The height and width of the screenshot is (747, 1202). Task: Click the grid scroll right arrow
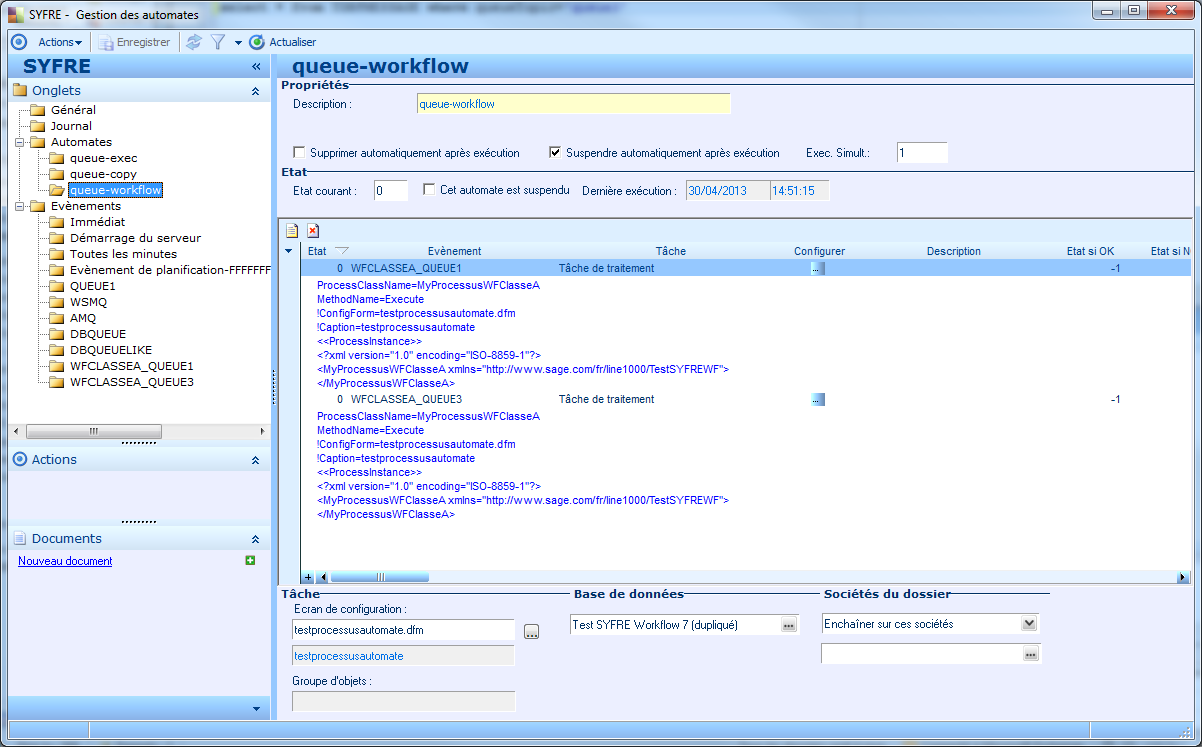(1184, 577)
